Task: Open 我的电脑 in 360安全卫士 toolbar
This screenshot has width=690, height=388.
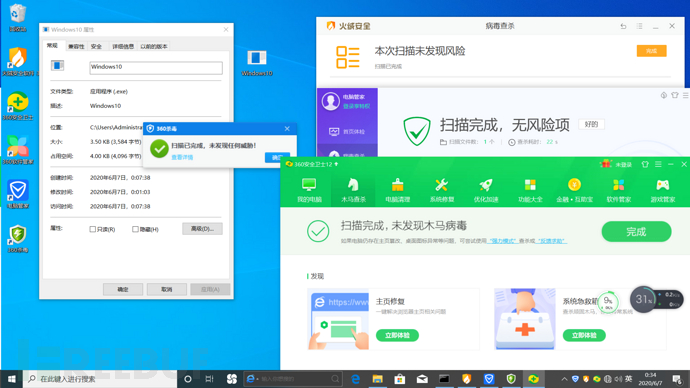Action: [x=309, y=190]
